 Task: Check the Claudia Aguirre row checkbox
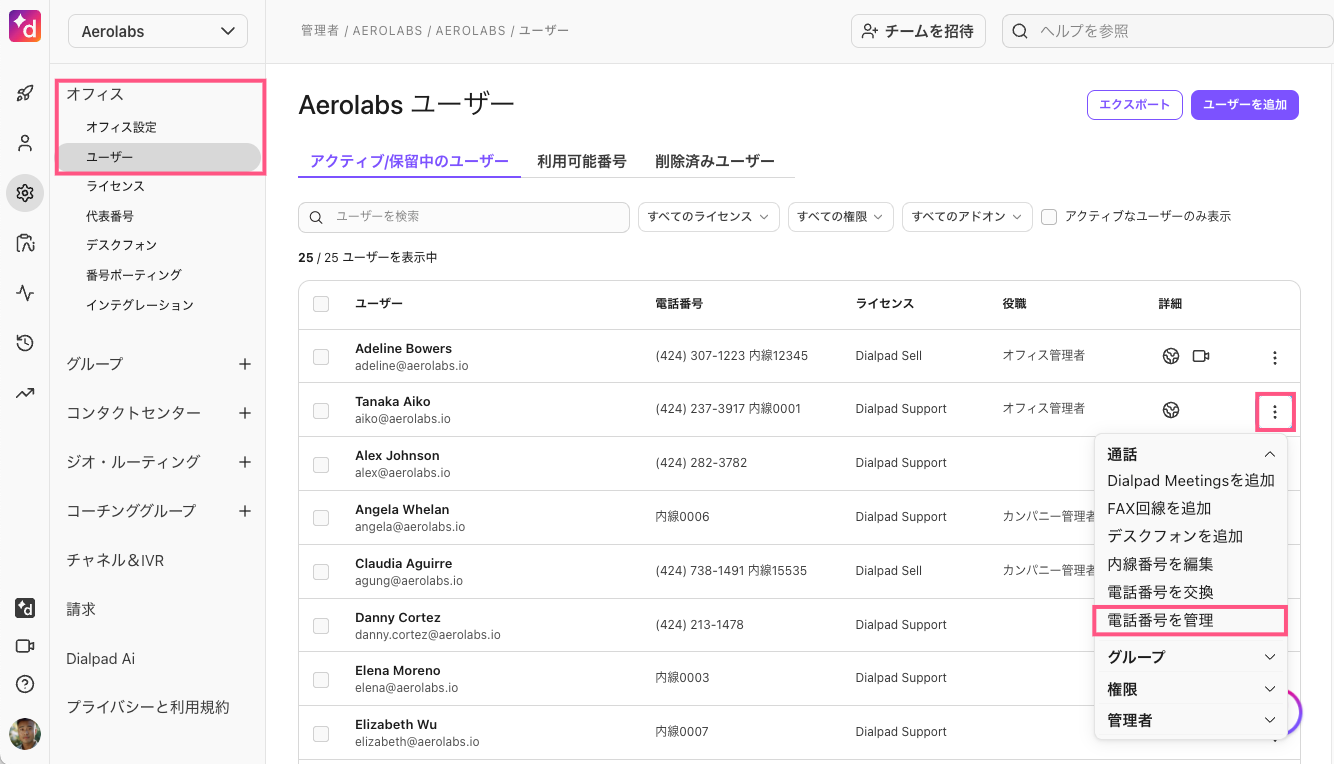click(x=321, y=572)
